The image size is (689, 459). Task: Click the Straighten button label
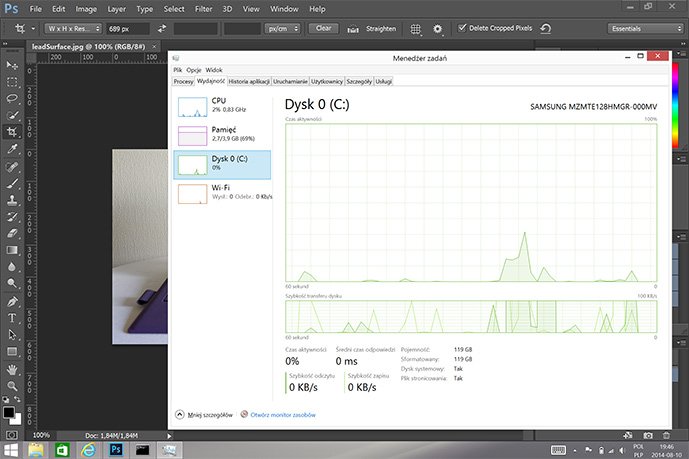click(x=381, y=29)
